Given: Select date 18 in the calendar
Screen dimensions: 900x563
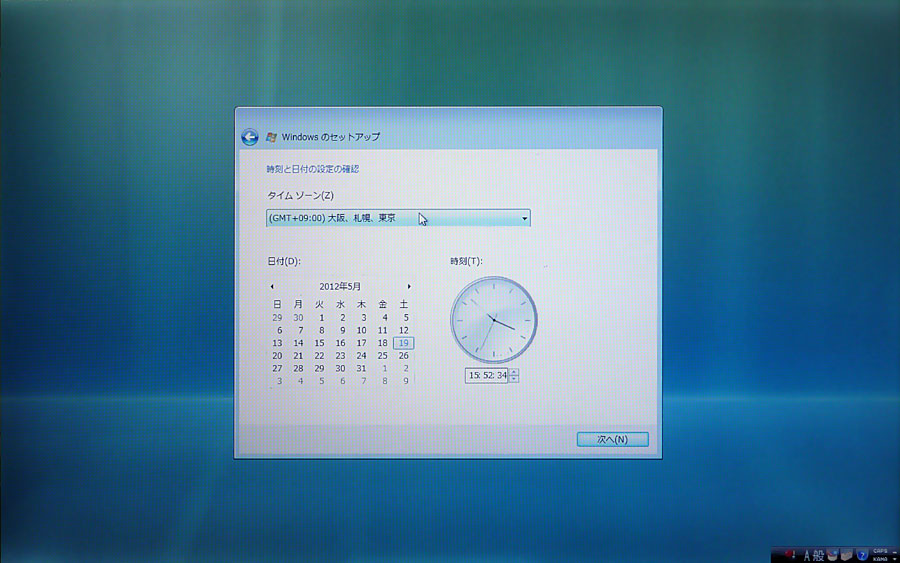Looking at the screenshot, I should [x=382, y=343].
